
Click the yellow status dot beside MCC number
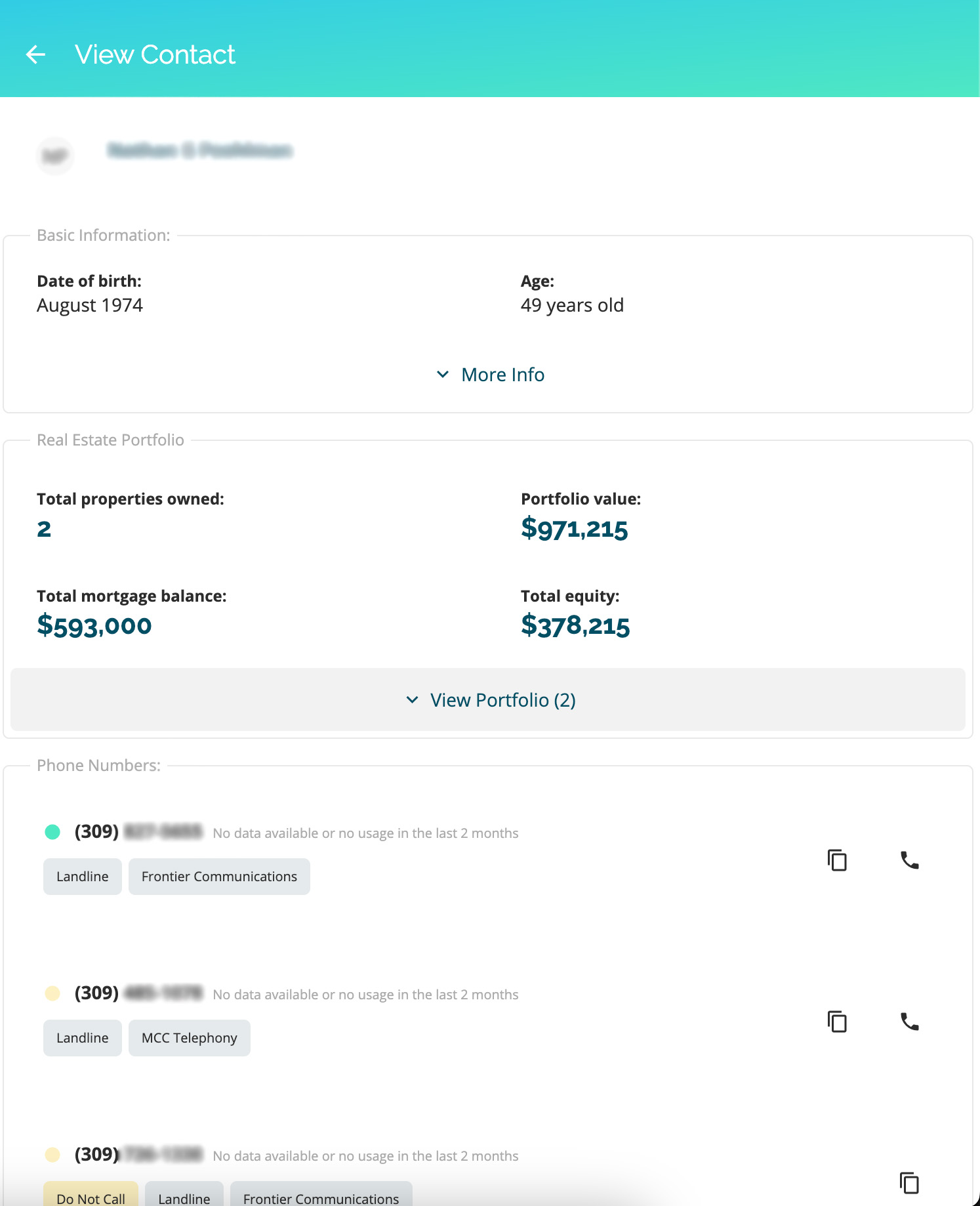point(52,993)
